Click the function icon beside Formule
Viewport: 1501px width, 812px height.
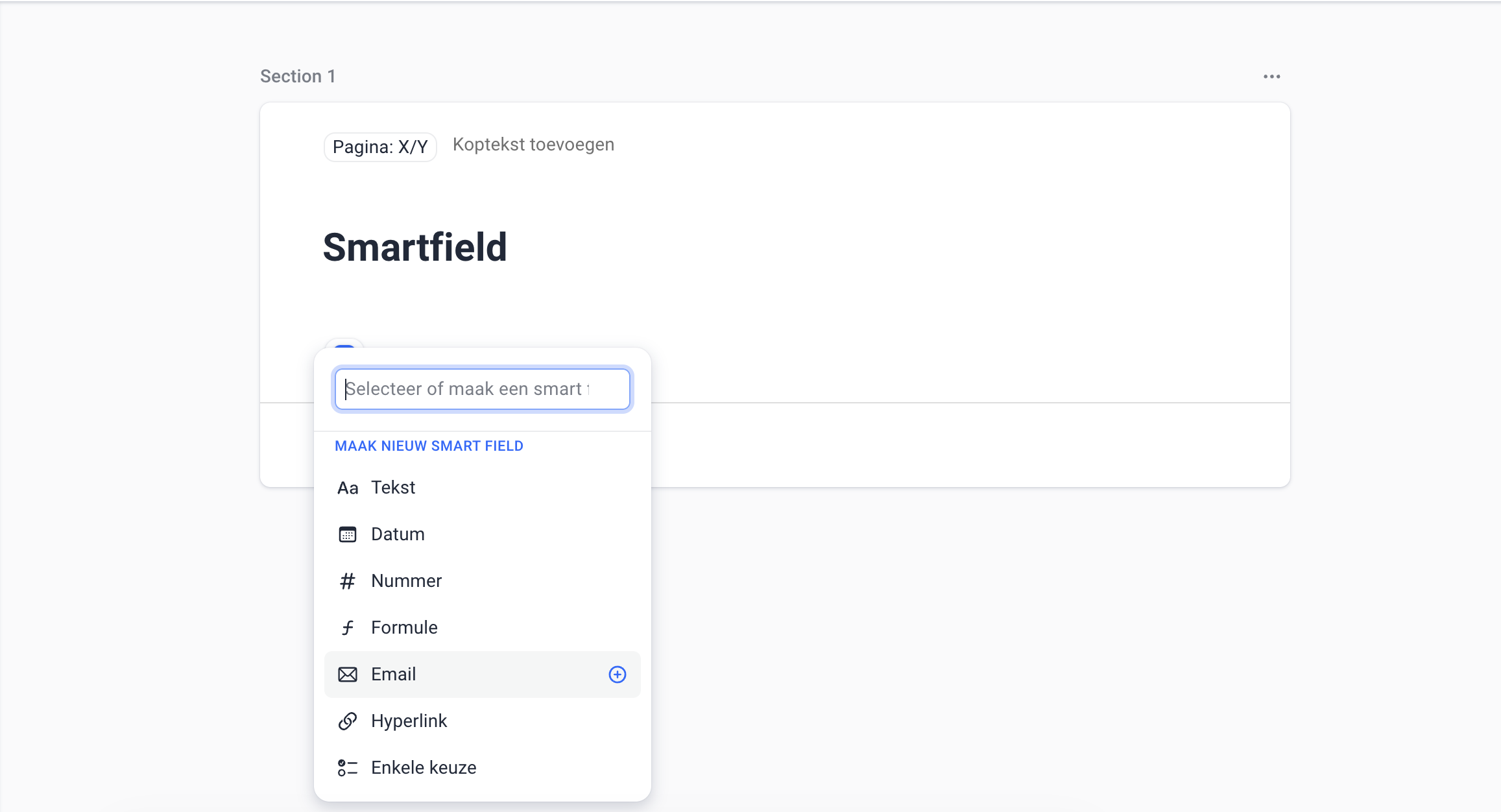pos(348,628)
